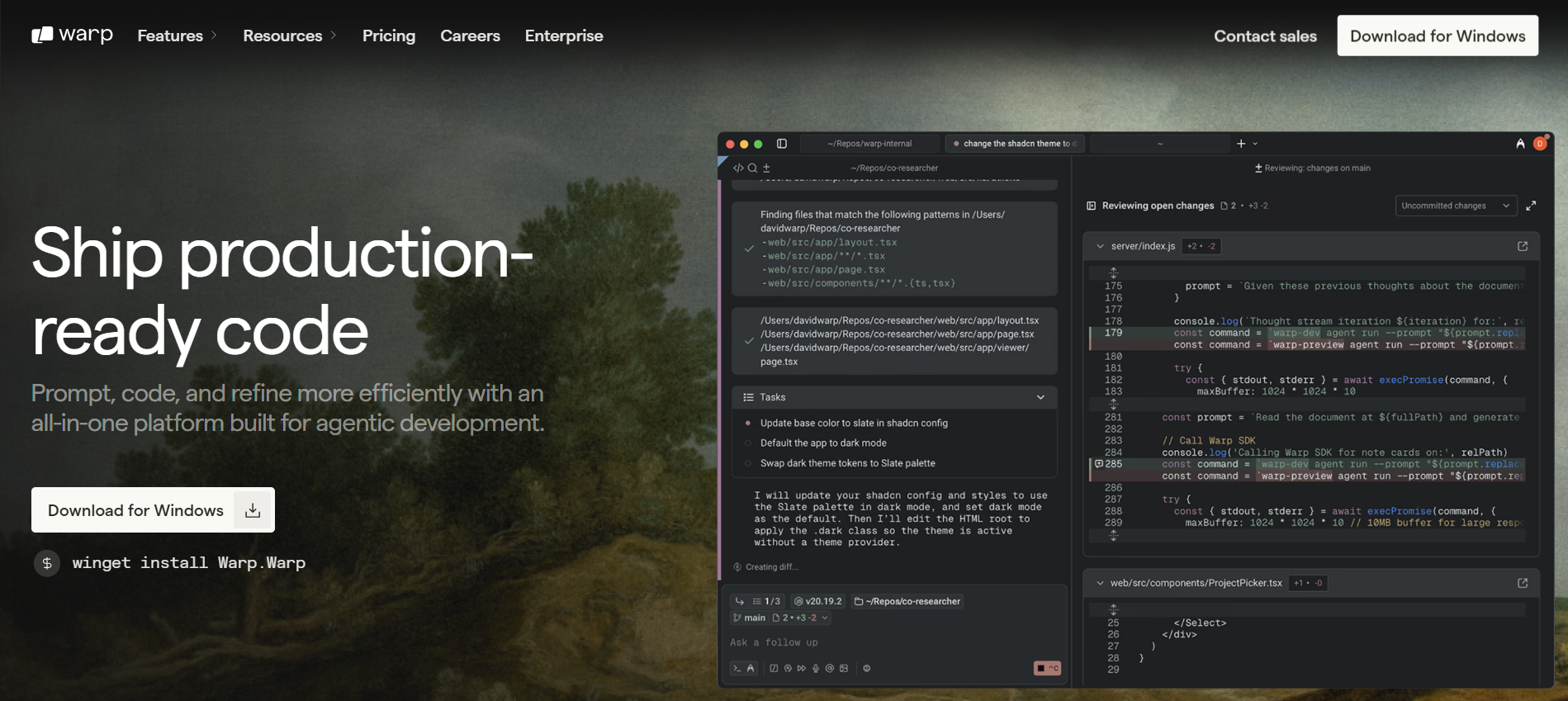Collapse the server/index.js diff section
1568x701 pixels.
point(1100,246)
